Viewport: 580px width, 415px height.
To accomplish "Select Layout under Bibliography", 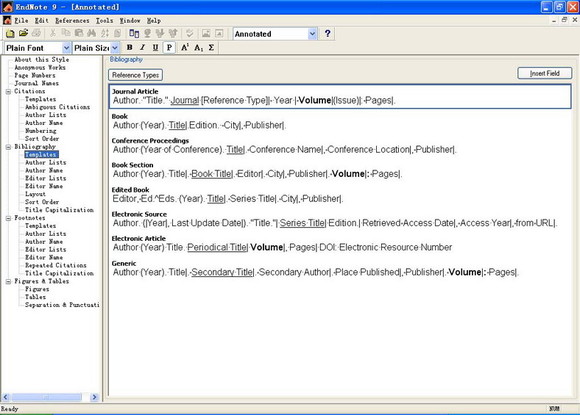I will pos(35,194).
